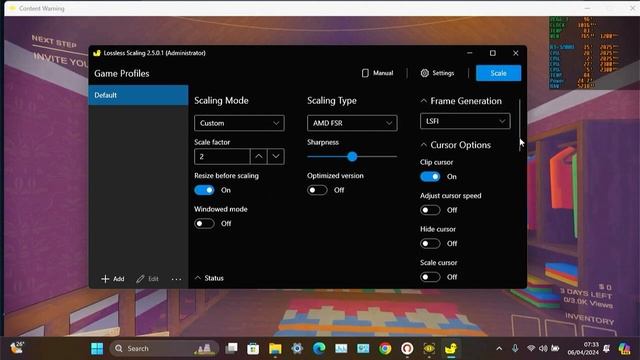Viewport: 640px width, 360px height.
Task: Open the Windows Start menu
Action: click(x=97, y=349)
